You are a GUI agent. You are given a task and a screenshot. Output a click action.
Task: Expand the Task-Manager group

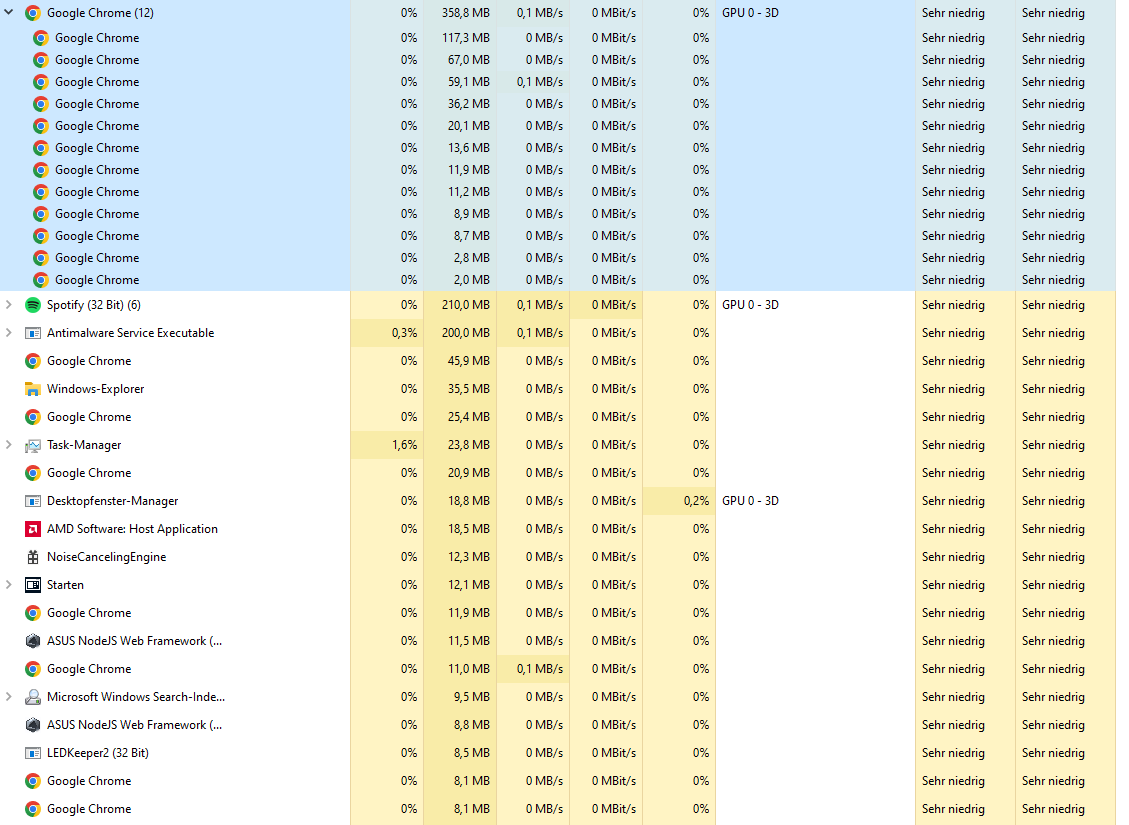pyautogui.click(x=8, y=444)
